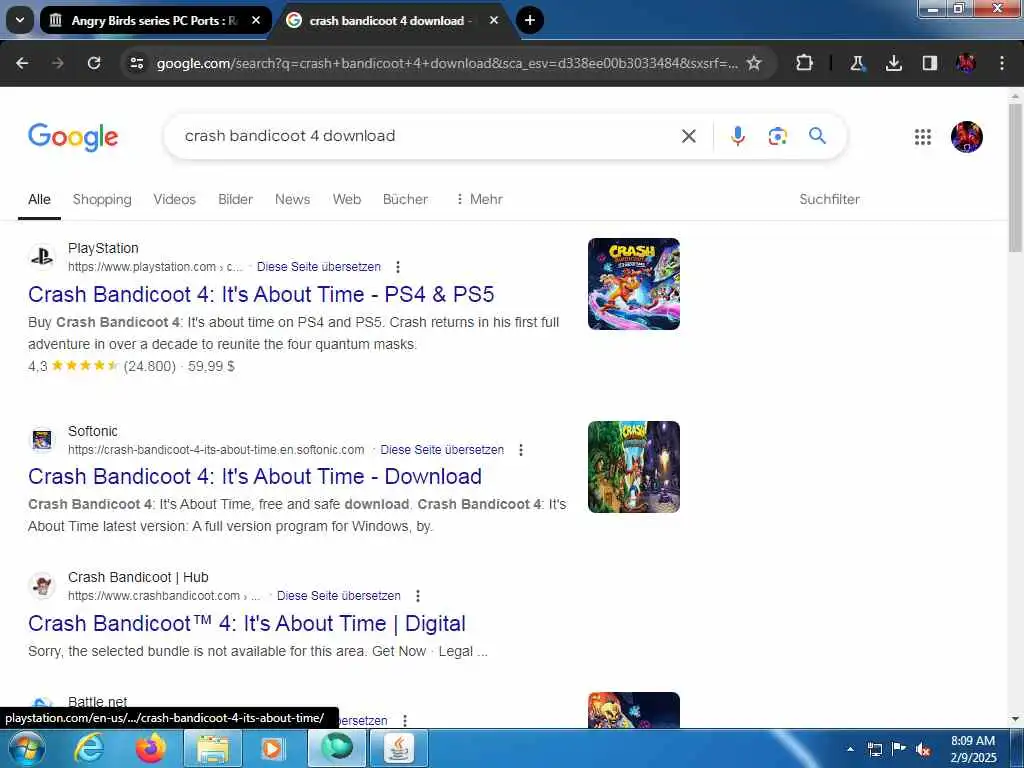Go forward with the forward arrow

[58, 63]
